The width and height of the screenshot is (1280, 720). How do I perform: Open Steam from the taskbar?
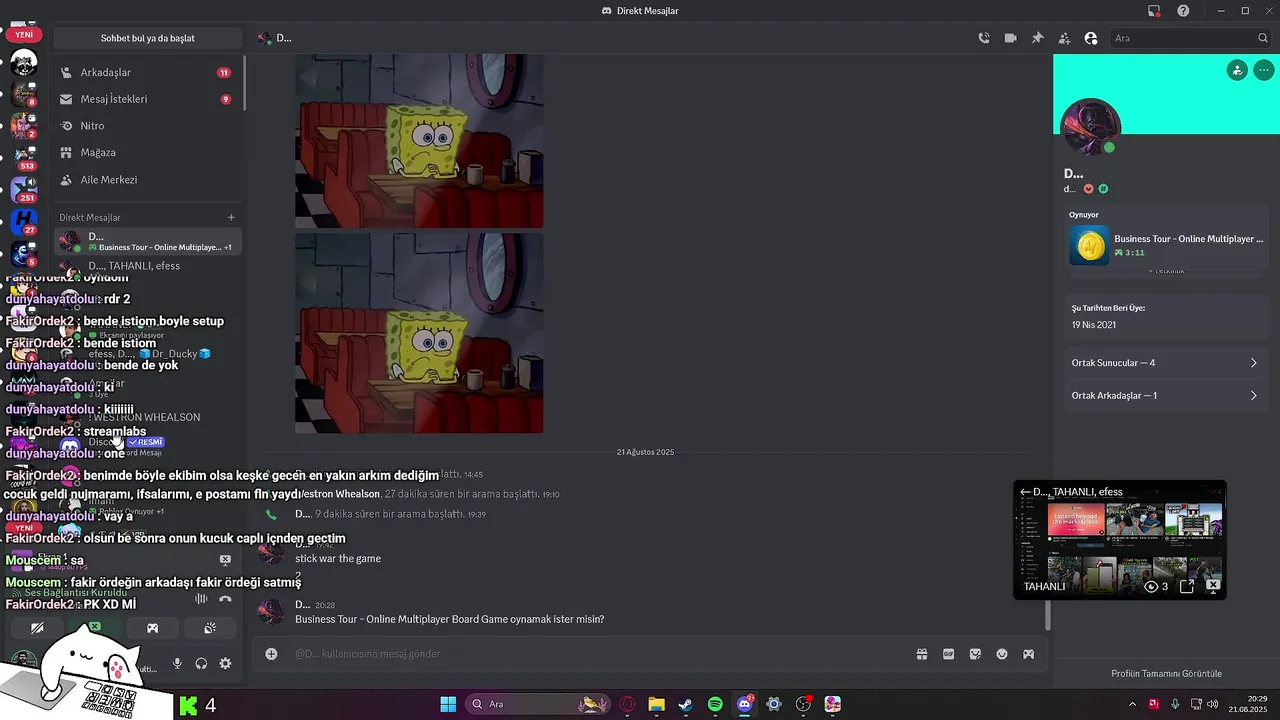pyautogui.click(x=685, y=704)
